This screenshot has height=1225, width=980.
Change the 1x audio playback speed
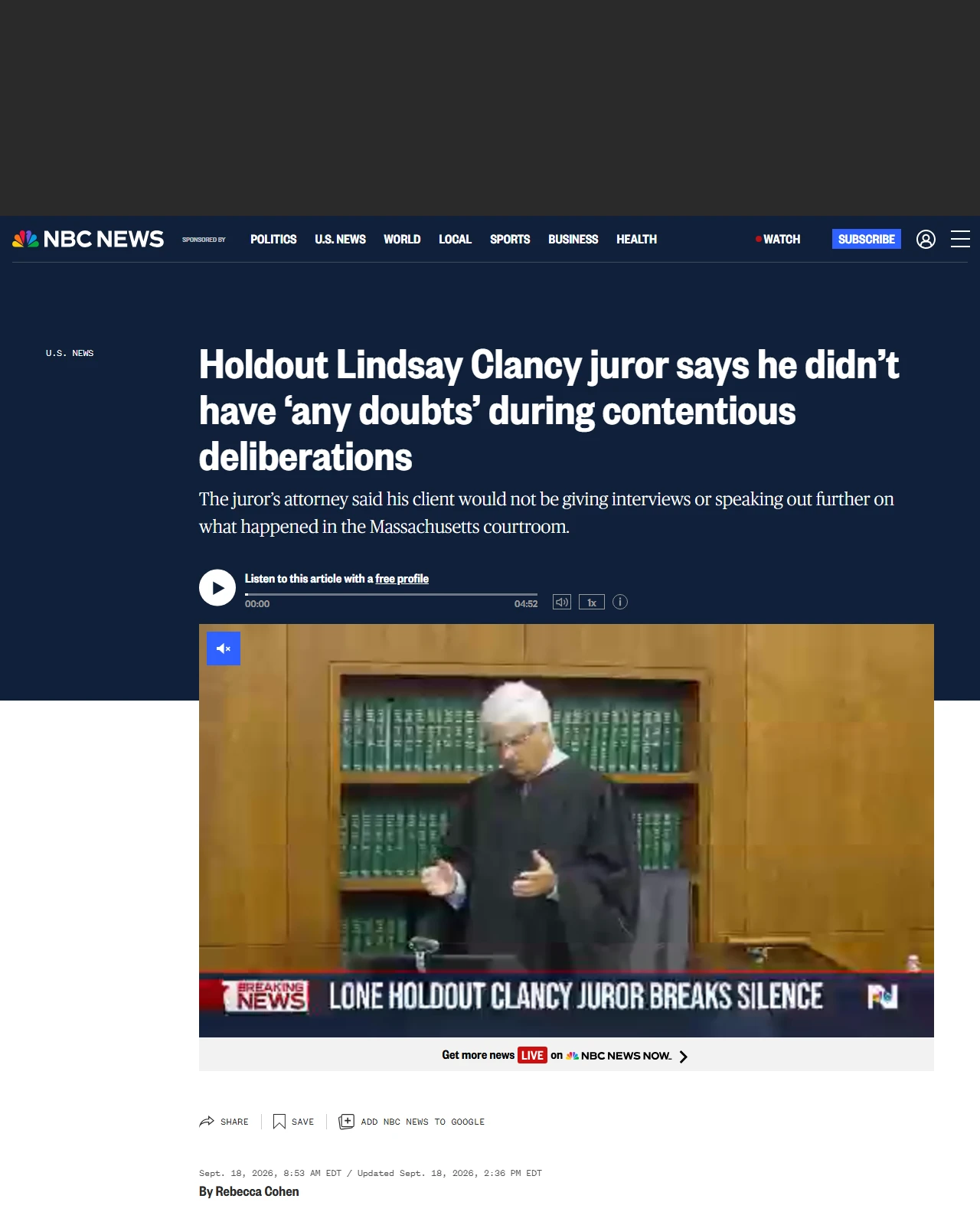[x=592, y=602]
